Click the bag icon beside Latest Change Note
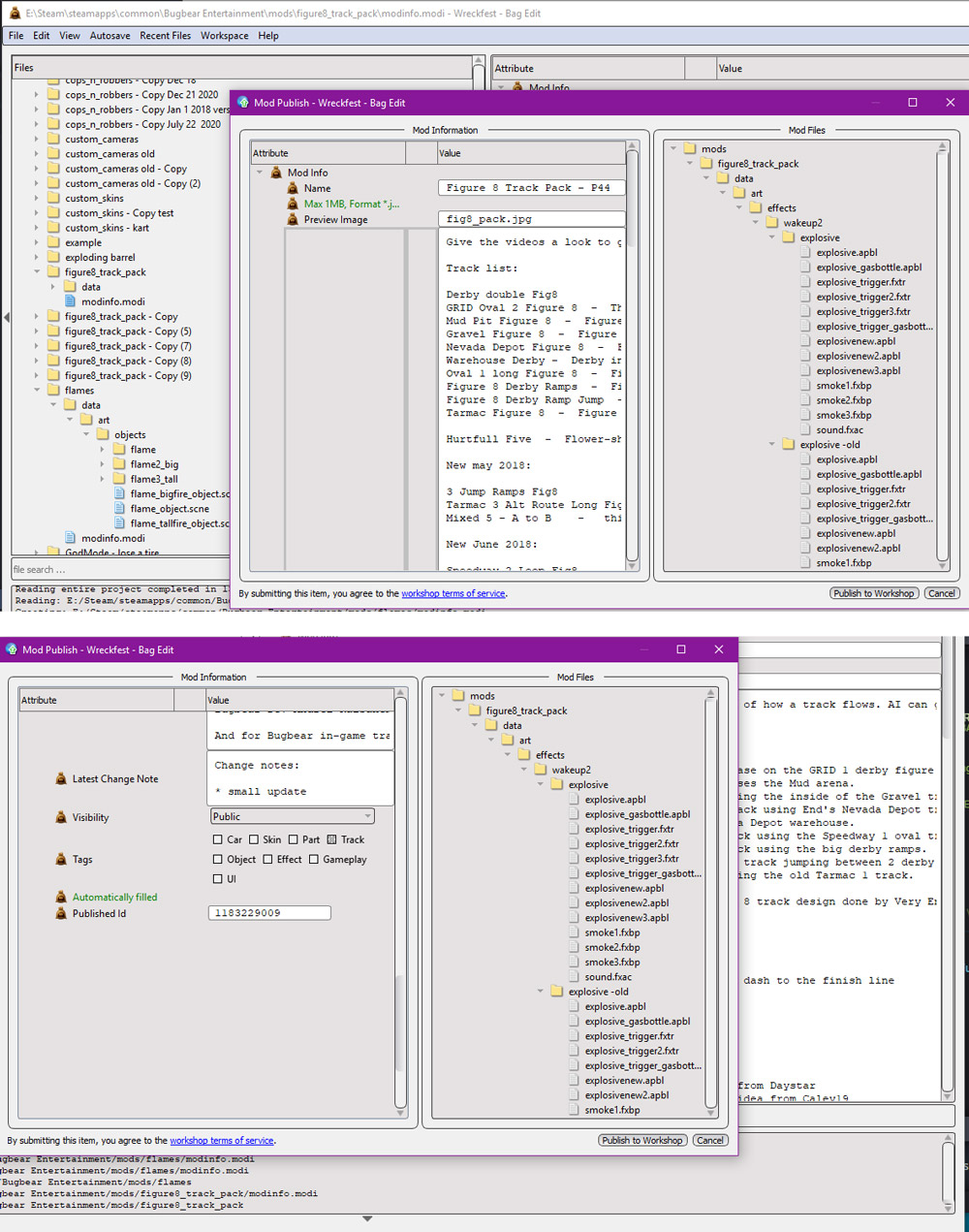Screen dimensions: 969x1232 61,778
